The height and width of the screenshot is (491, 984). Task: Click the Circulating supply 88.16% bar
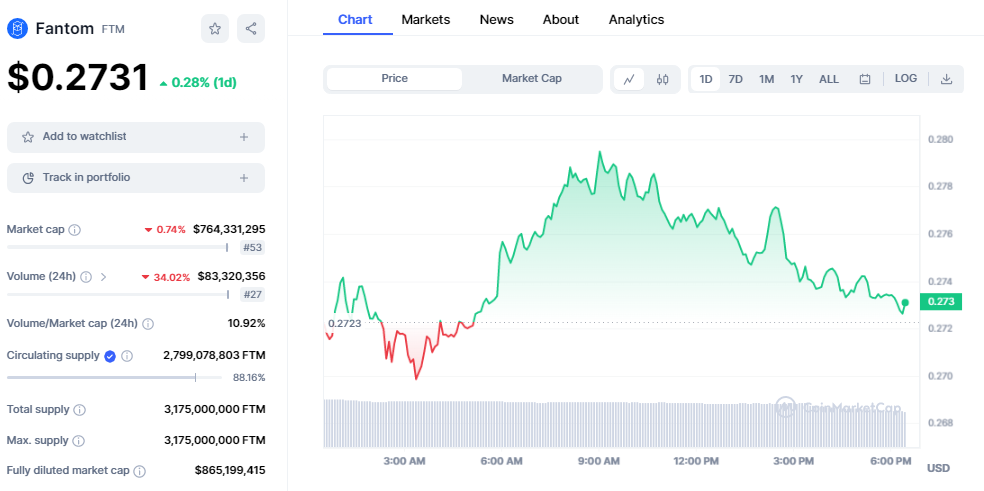pyautogui.click(x=114, y=377)
